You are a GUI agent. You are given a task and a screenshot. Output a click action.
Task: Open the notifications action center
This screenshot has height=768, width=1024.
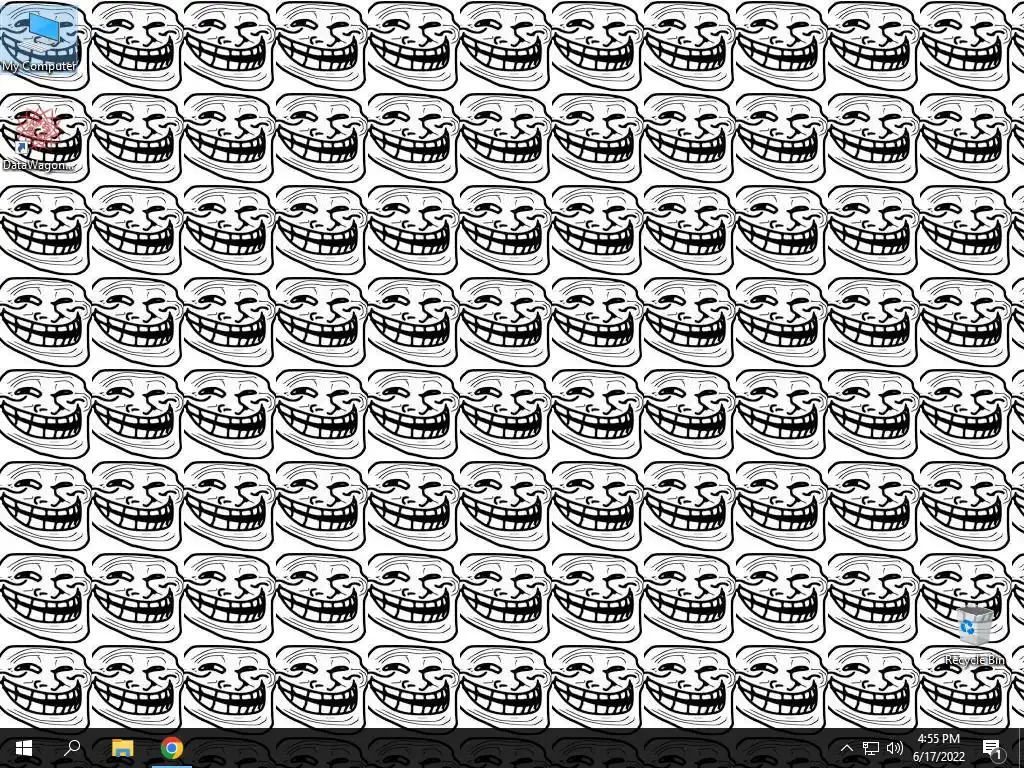point(992,748)
